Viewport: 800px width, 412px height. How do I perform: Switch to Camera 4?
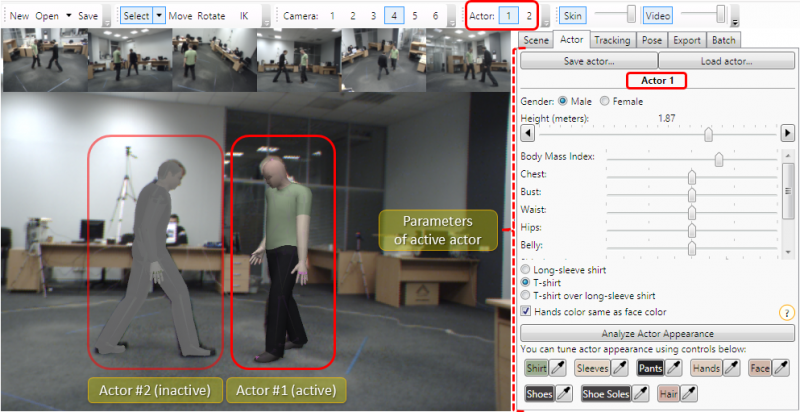394,15
